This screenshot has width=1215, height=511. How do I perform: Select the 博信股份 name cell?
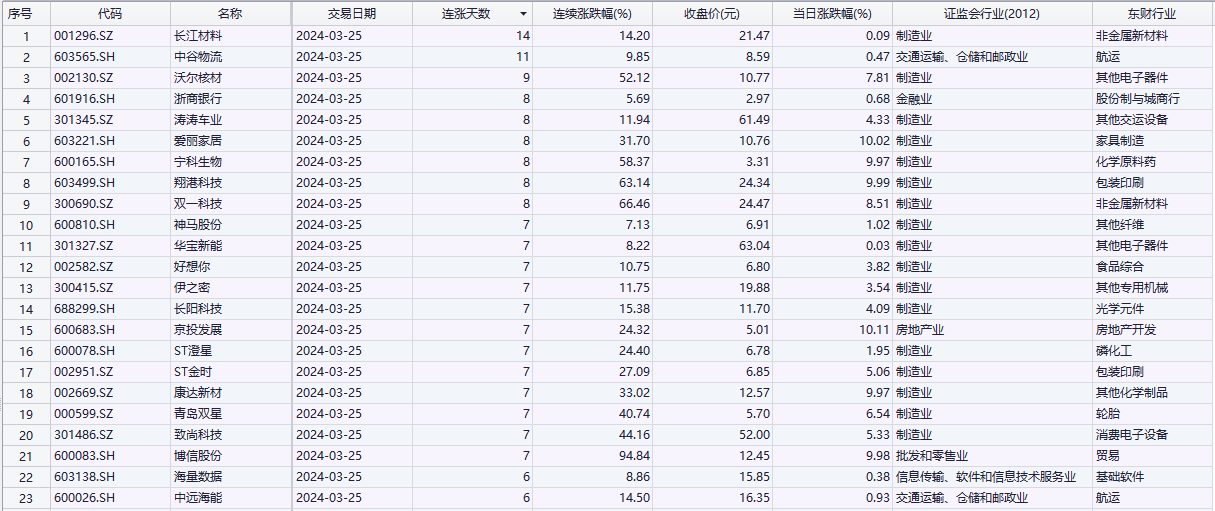coord(198,456)
